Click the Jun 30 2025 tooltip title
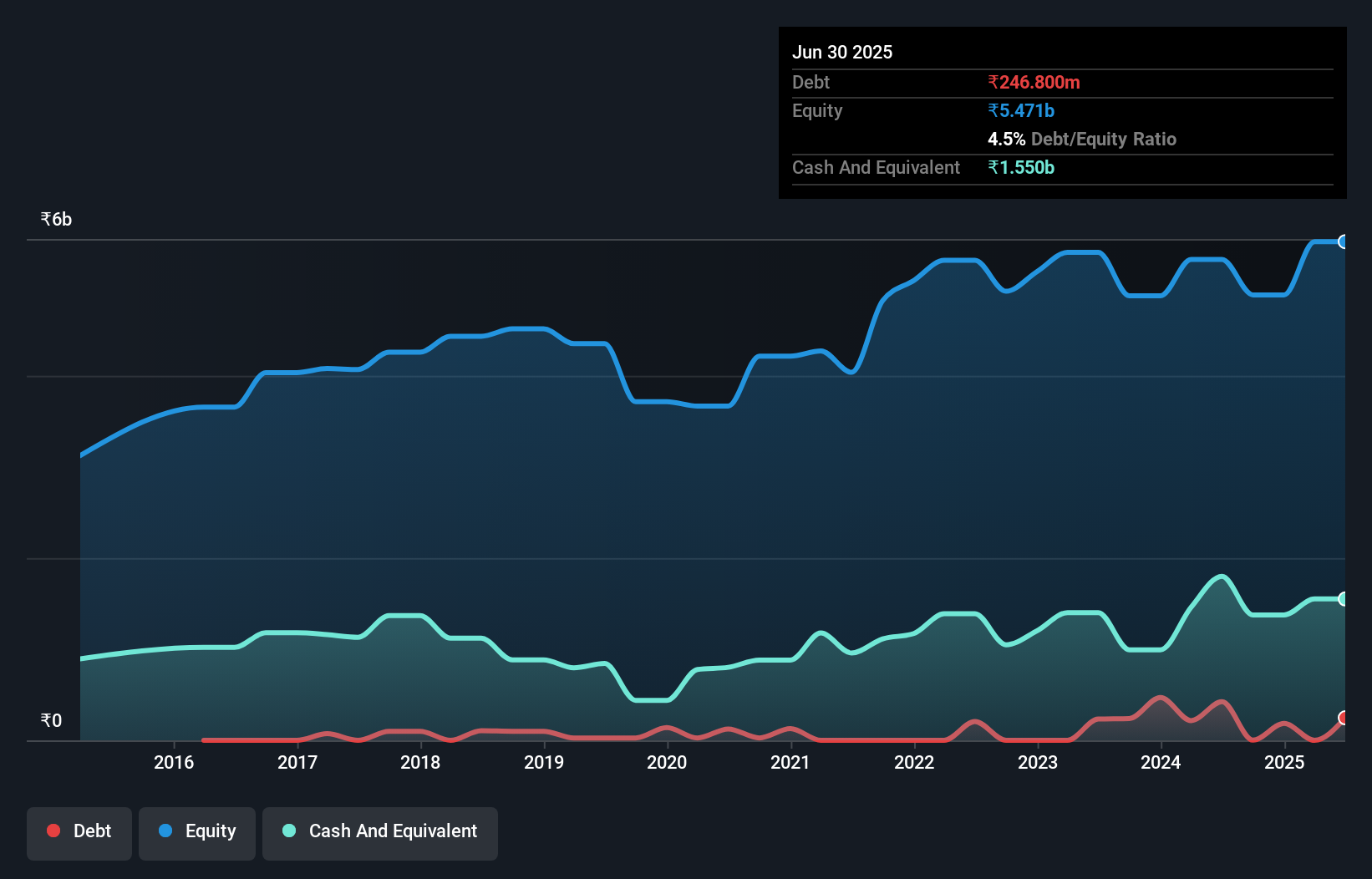Screen dimensions: 1372x879 click(x=842, y=52)
